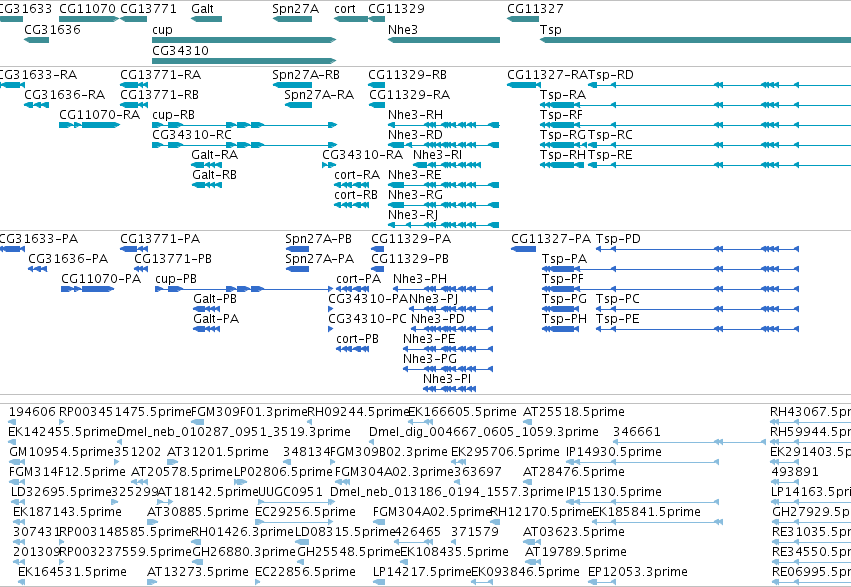Image resolution: width=851 pixels, height=587 pixels.
Task: Select EST RH01426.3prime label
Action: [242, 532]
